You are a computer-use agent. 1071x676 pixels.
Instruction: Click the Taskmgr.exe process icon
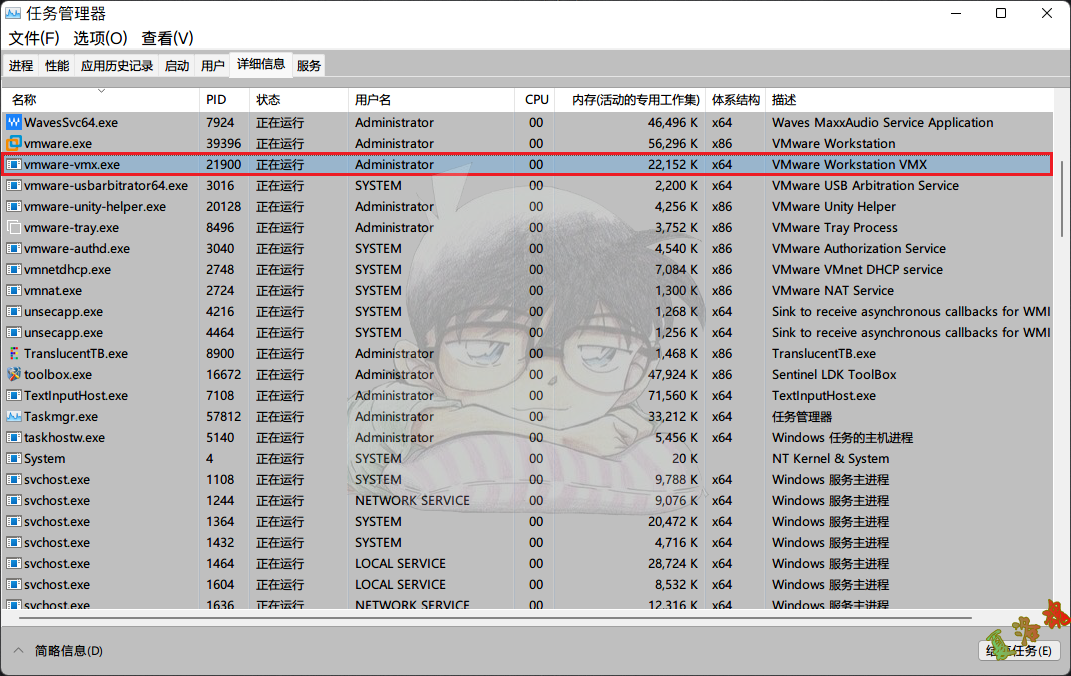(14, 416)
